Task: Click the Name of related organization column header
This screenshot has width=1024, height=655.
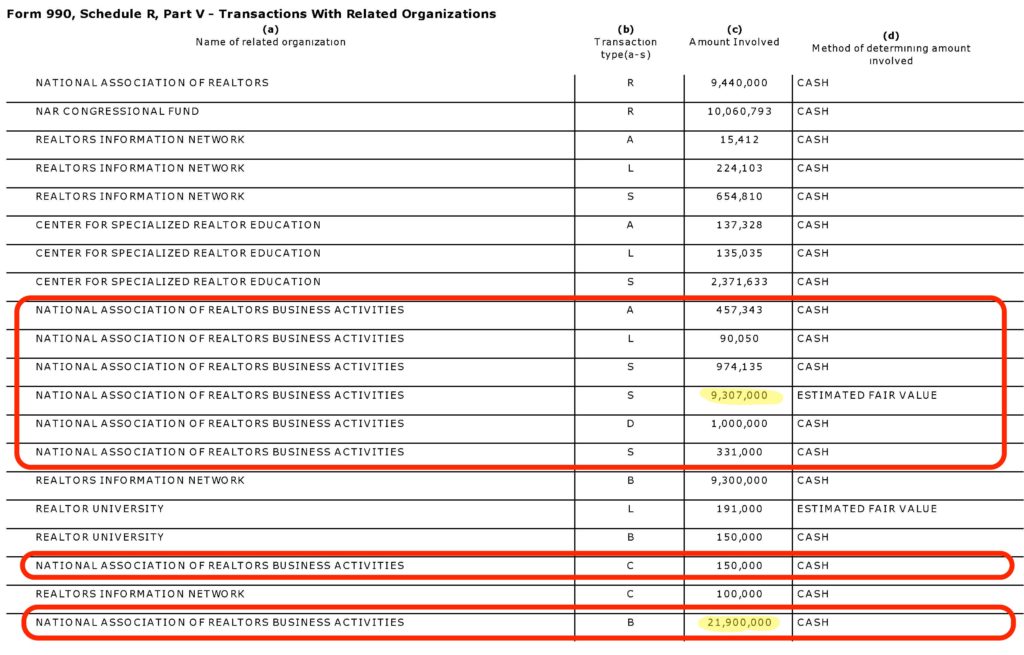Action: (270, 42)
